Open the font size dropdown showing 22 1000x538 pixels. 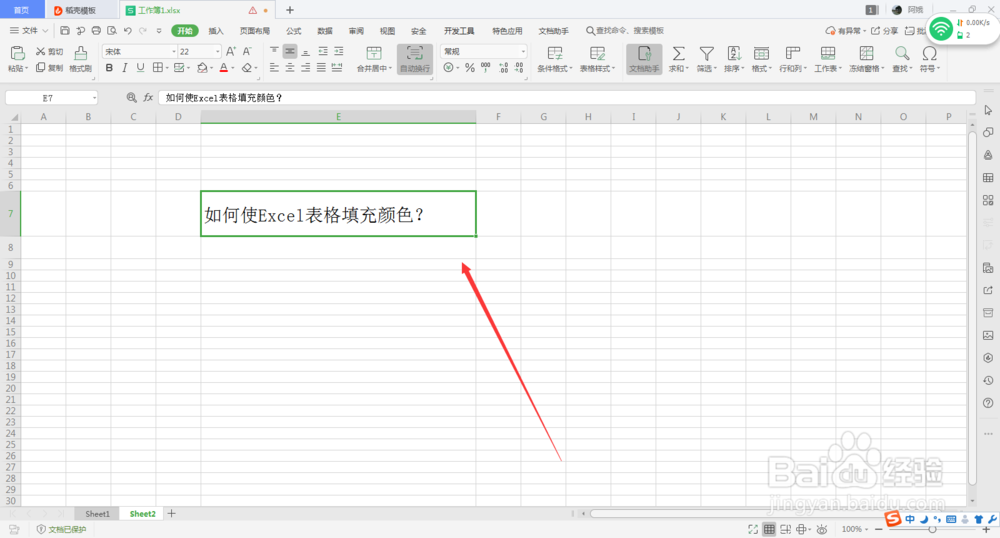click(x=217, y=52)
